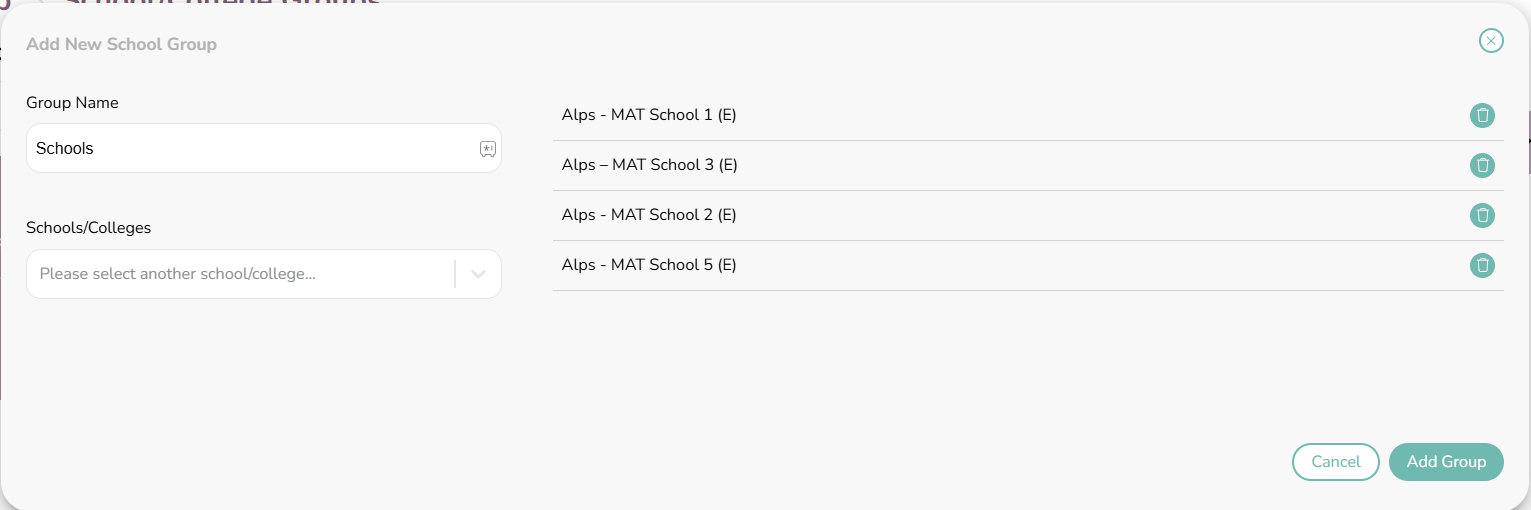Open the 'Please select another school/college' selector
This screenshot has width=1531, height=510.
pos(264,274)
